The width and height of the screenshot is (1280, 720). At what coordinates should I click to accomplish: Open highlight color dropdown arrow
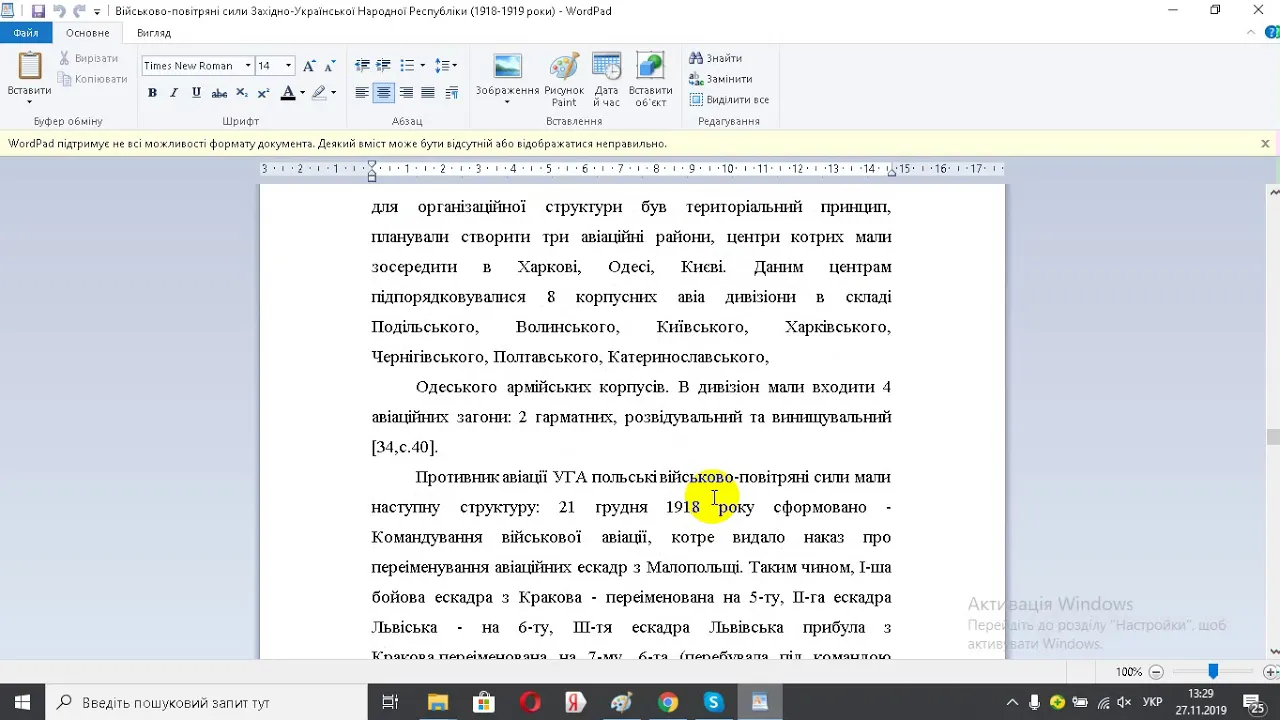coord(333,93)
